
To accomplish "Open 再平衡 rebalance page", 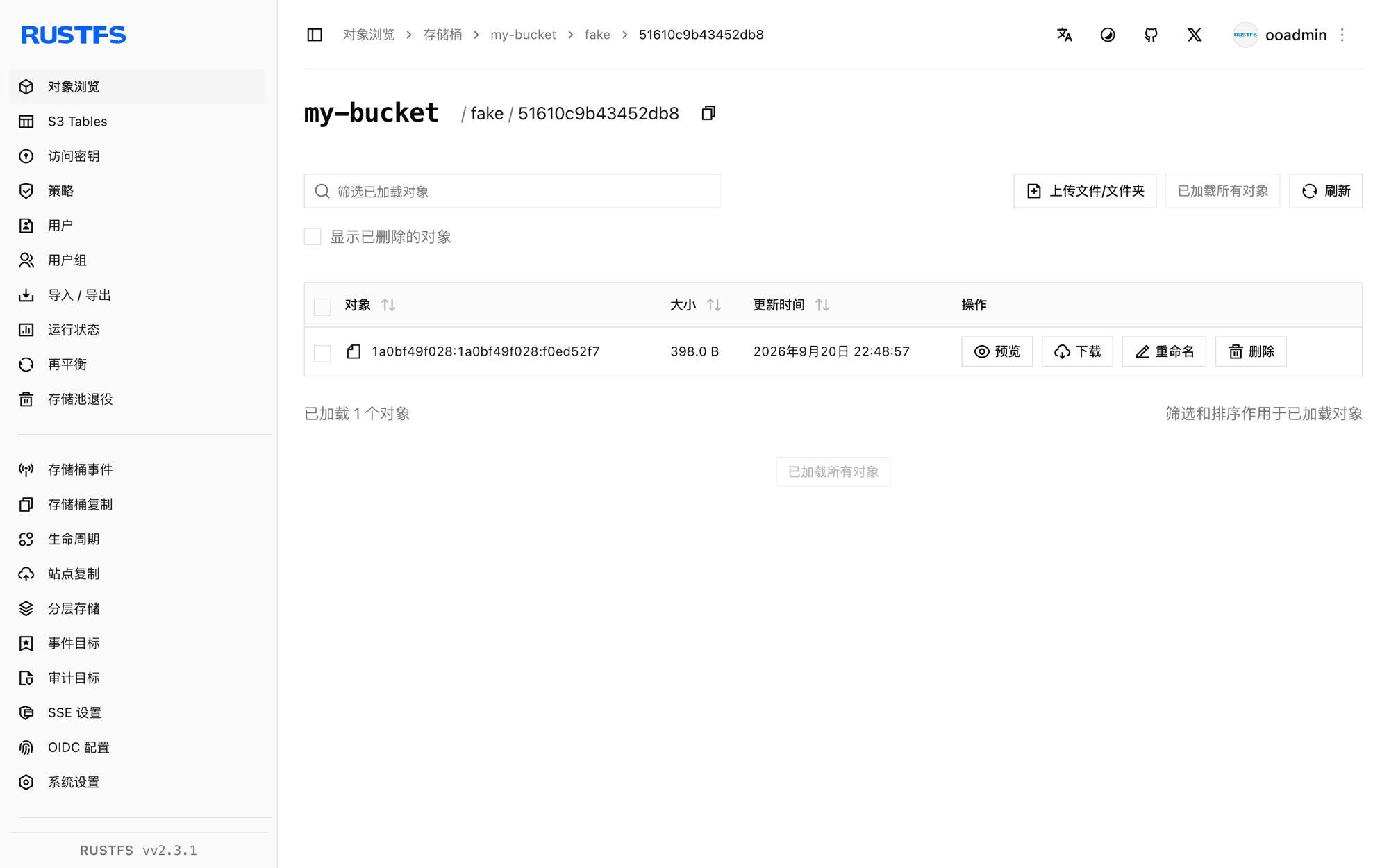I will (136, 365).
